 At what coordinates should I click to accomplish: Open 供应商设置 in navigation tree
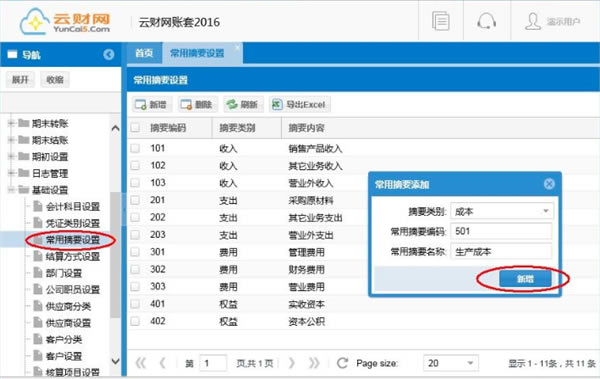coord(68,323)
